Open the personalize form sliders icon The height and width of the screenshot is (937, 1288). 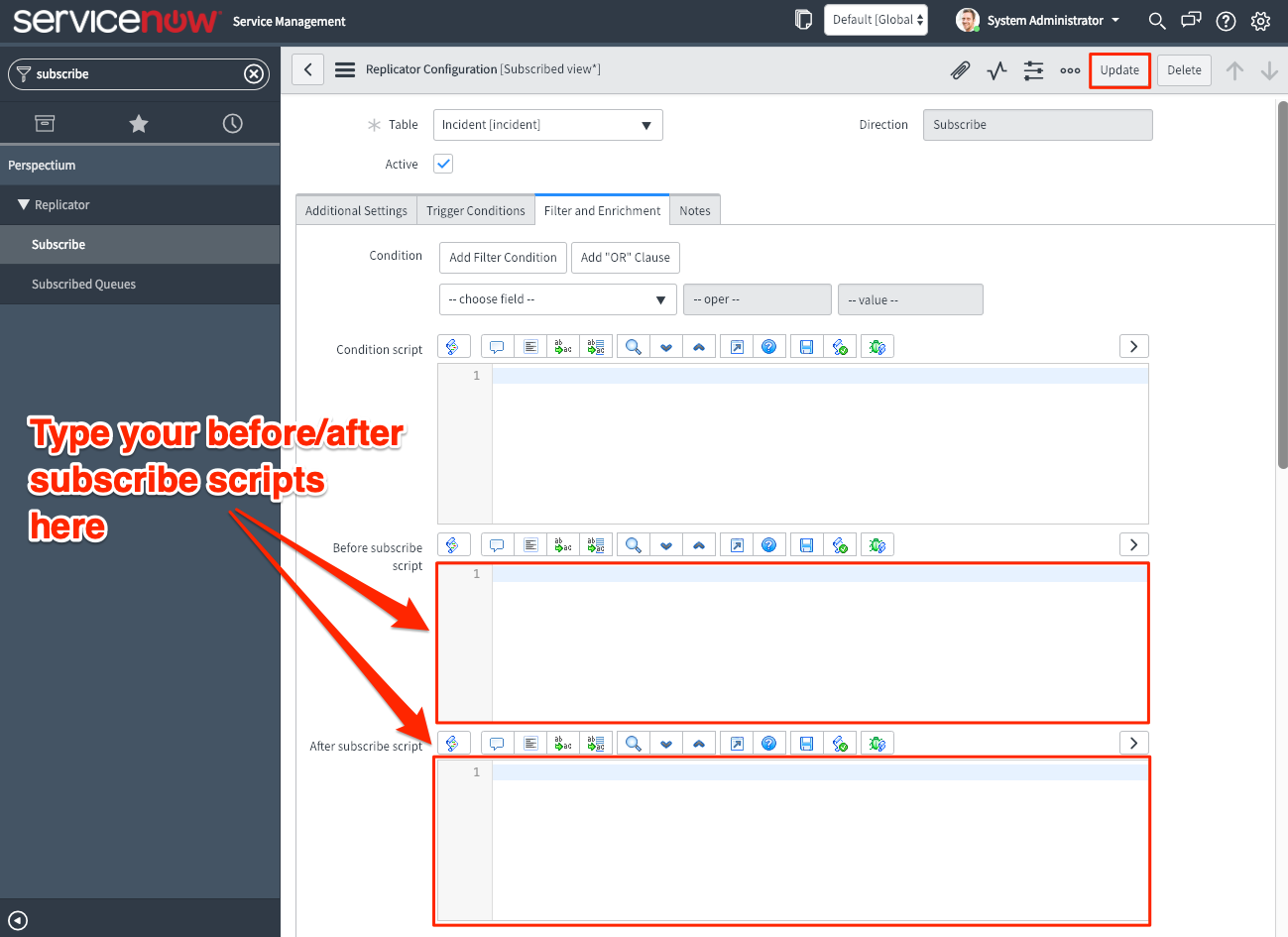click(1033, 70)
